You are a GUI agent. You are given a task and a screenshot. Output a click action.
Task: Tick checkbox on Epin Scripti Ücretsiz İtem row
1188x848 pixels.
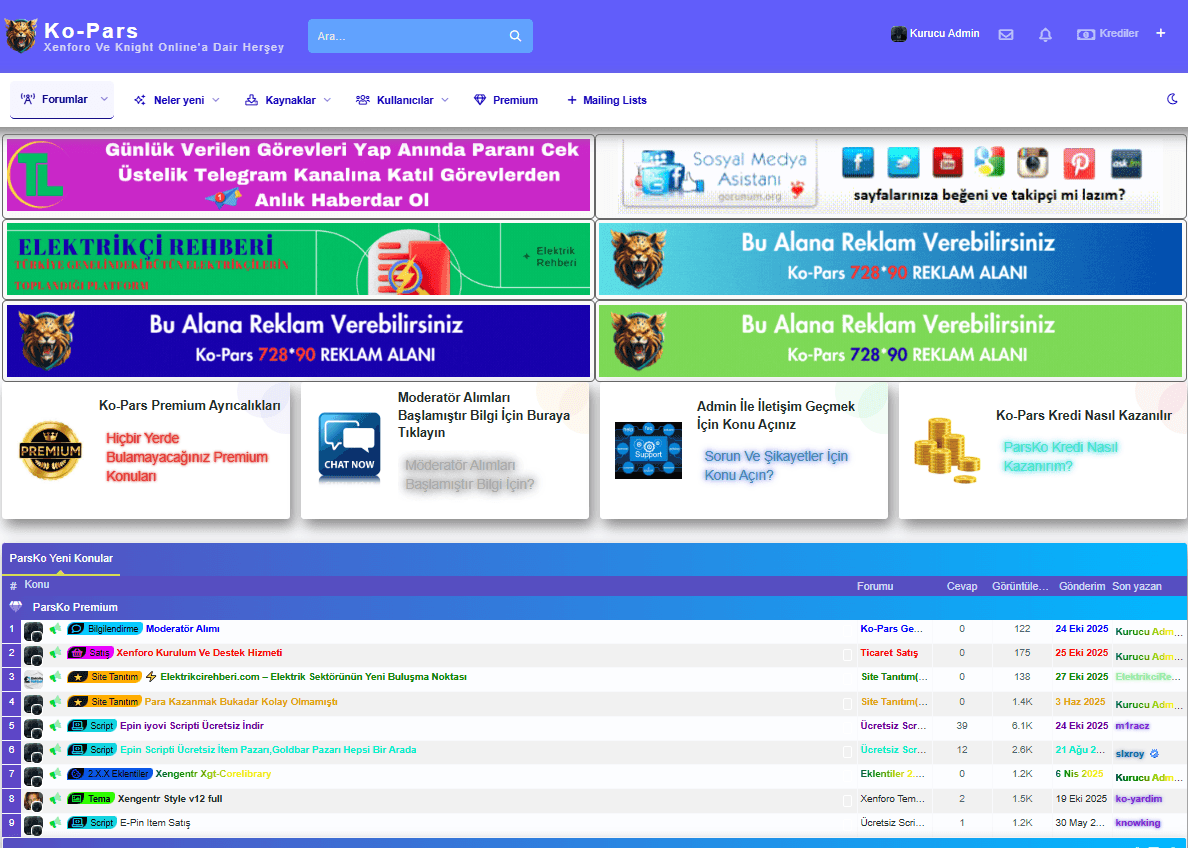pyautogui.click(x=847, y=752)
